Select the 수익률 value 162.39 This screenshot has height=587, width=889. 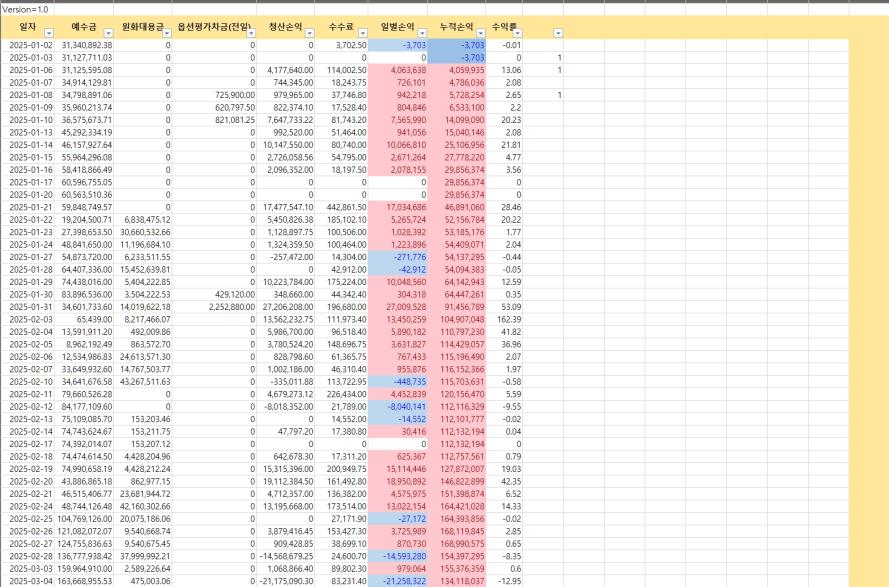pos(504,320)
